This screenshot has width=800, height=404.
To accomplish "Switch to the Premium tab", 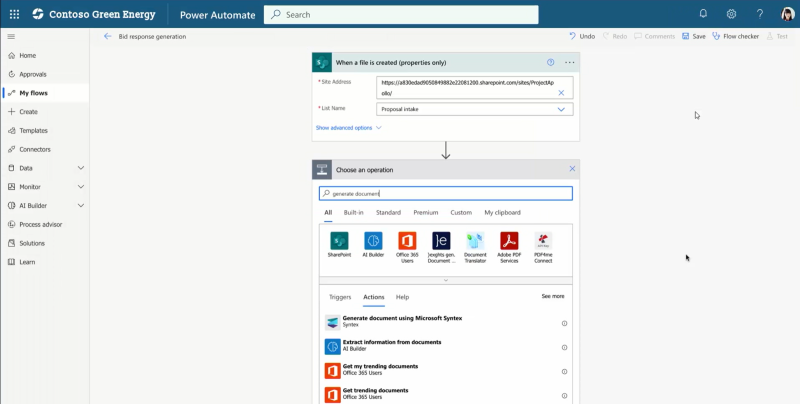I will click(426, 213).
